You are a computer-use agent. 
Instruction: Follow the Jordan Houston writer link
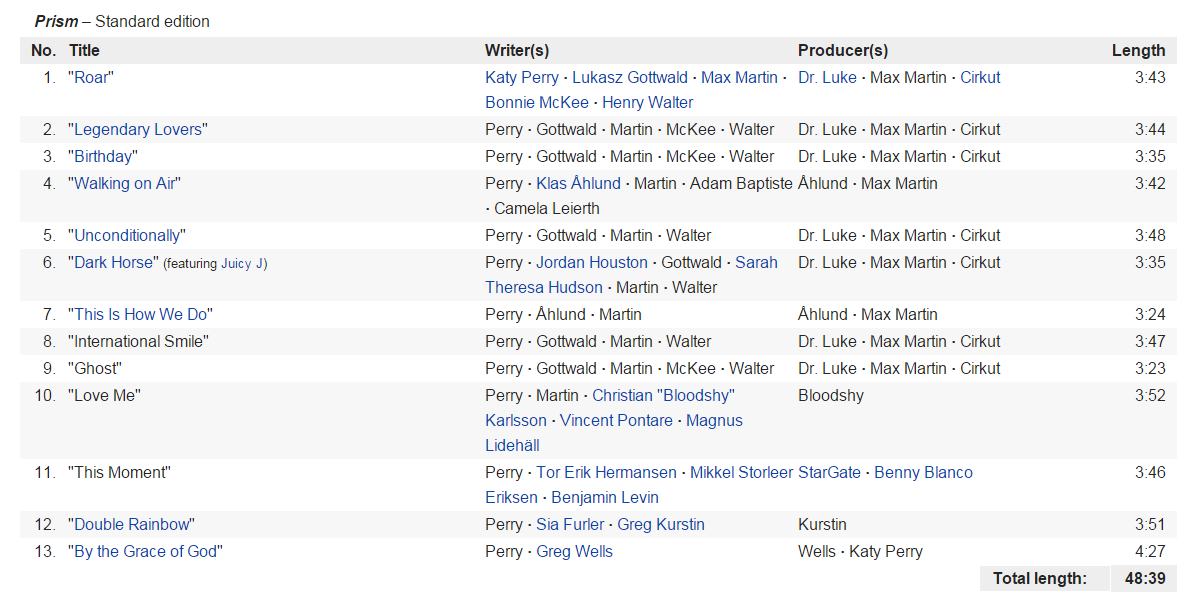(x=592, y=263)
